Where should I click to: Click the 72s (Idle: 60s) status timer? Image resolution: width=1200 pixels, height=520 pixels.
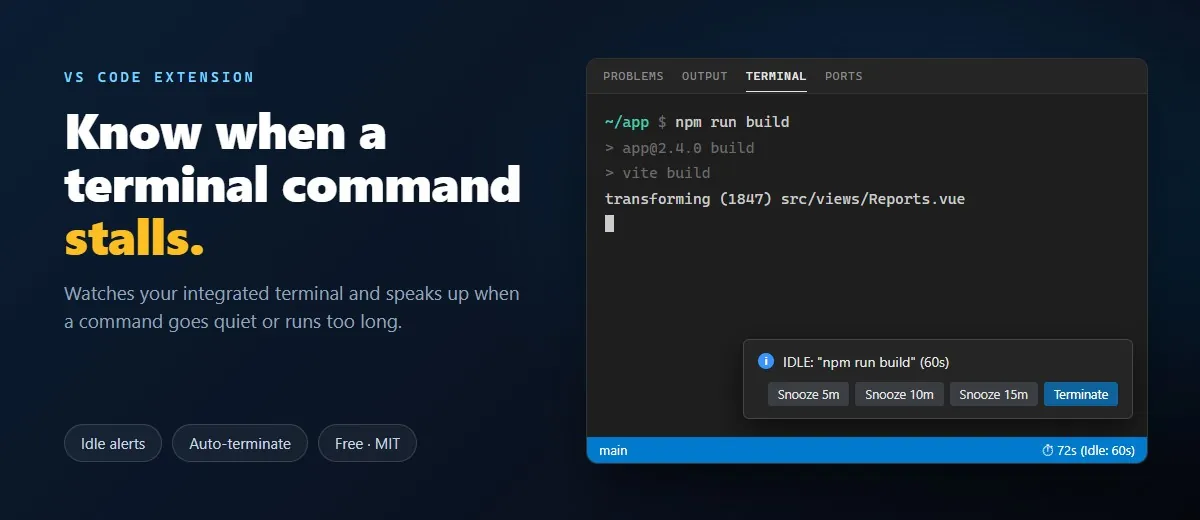click(1088, 450)
